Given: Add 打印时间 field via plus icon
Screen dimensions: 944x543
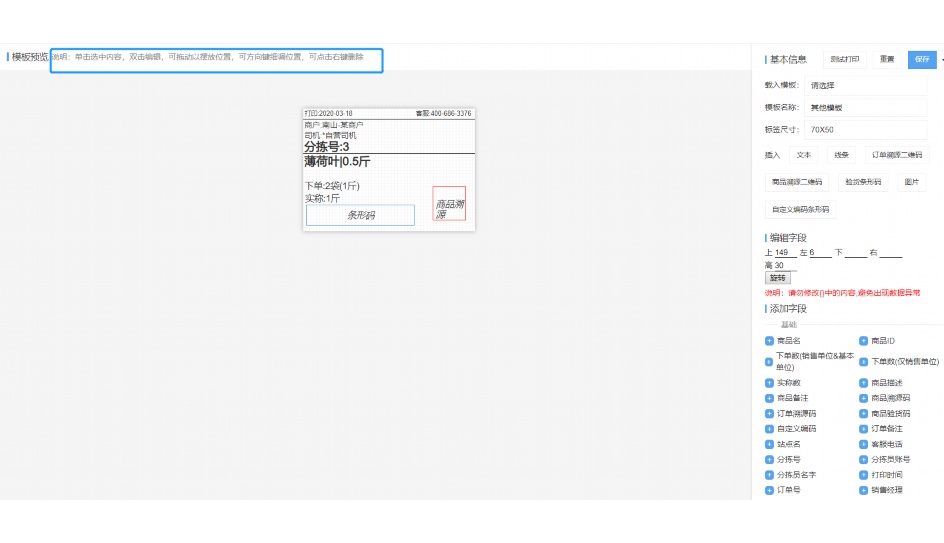Looking at the screenshot, I should pyautogui.click(x=863, y=475).
